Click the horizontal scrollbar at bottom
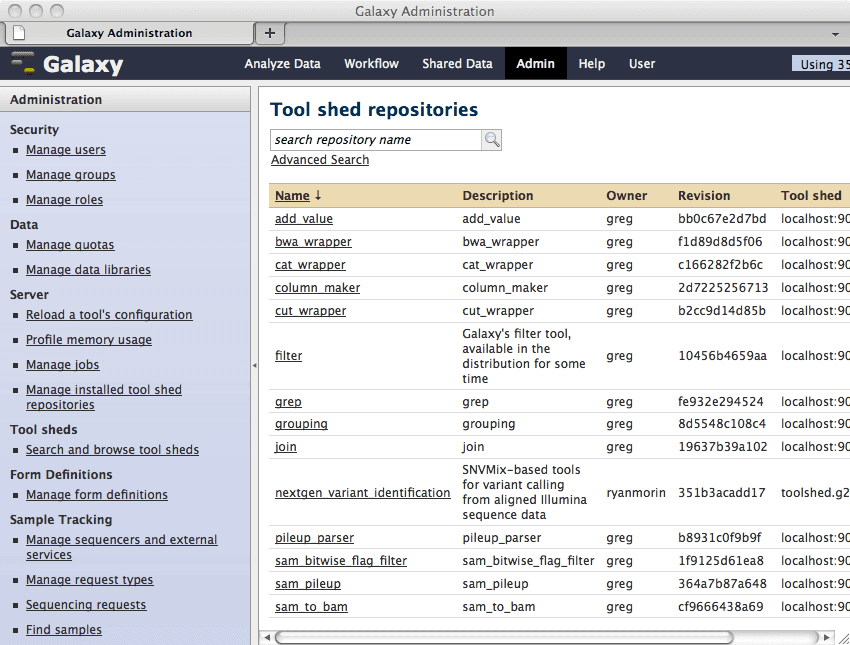 [x=503, y=637]
